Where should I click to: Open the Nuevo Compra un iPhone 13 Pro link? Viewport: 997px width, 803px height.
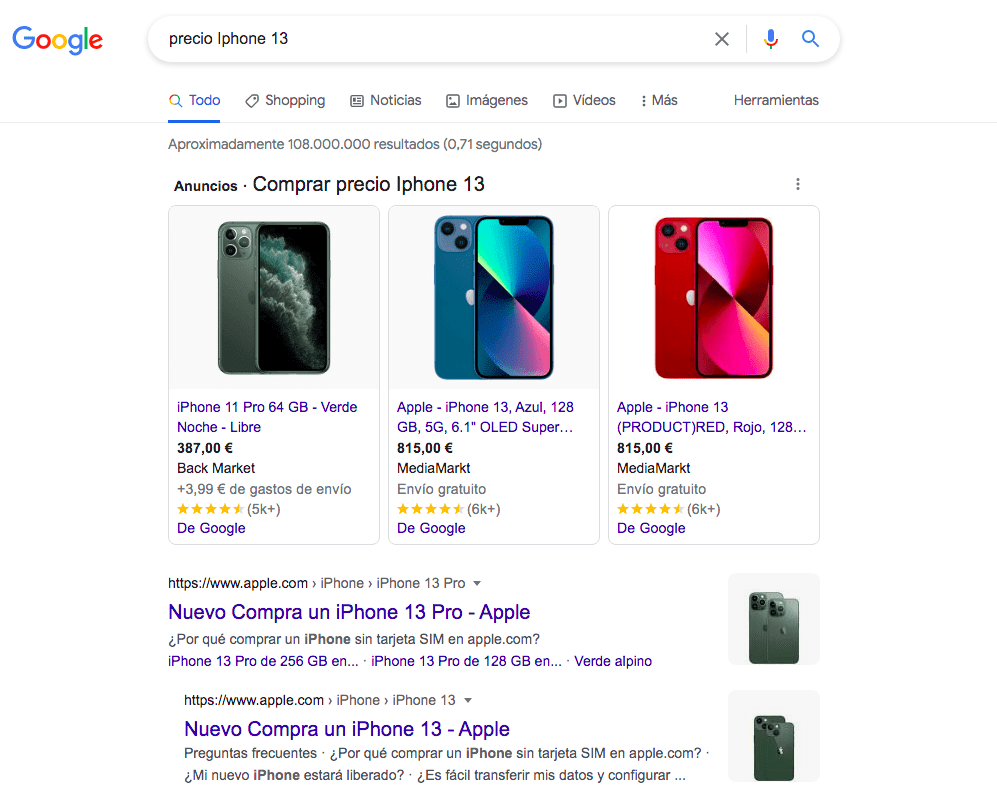(x=349, y=612)
